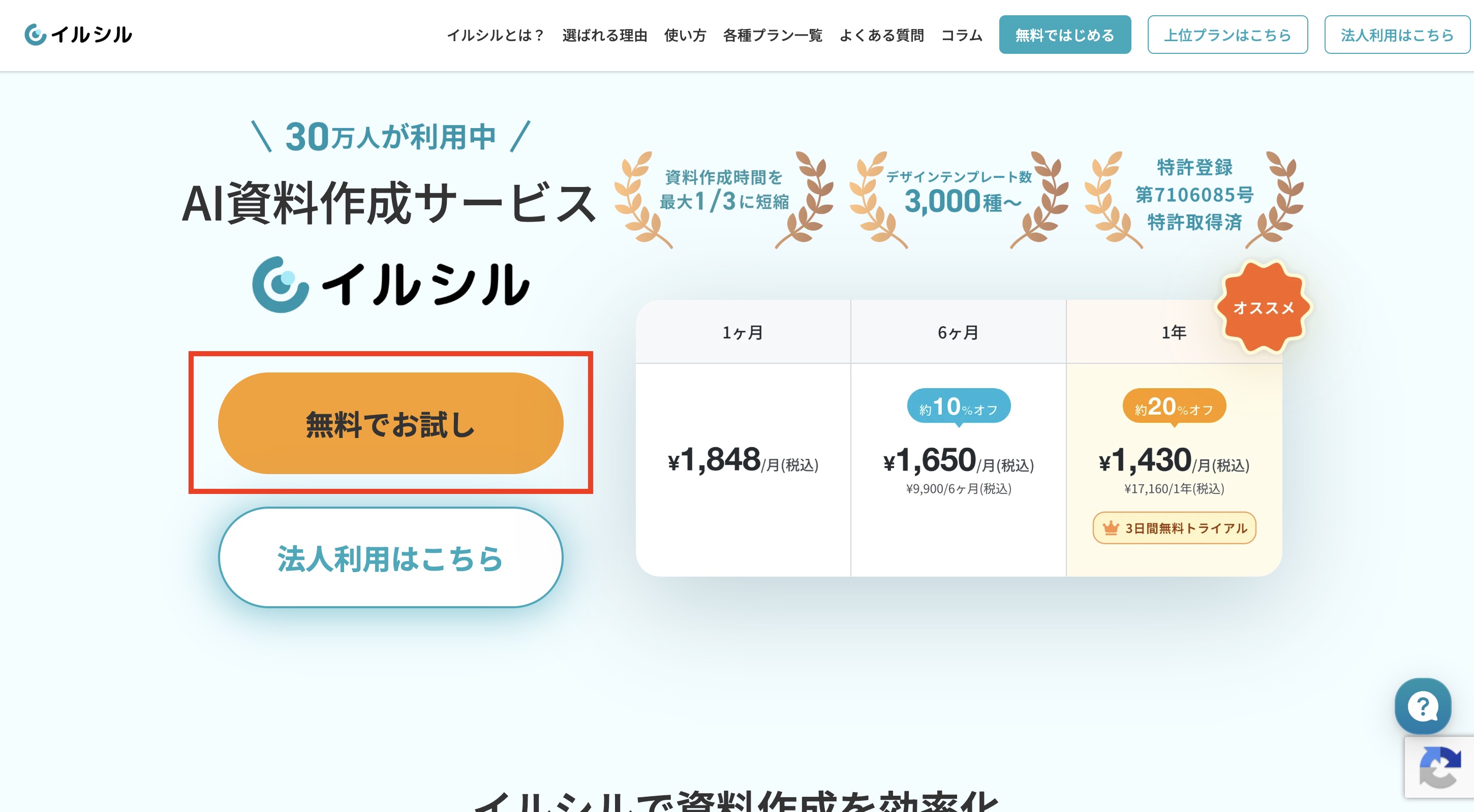Screen dimensions: 1474x812
Task: View 各種プラン一覧 in the navigation
Action: pyautogui.click(x=773, y=35)
